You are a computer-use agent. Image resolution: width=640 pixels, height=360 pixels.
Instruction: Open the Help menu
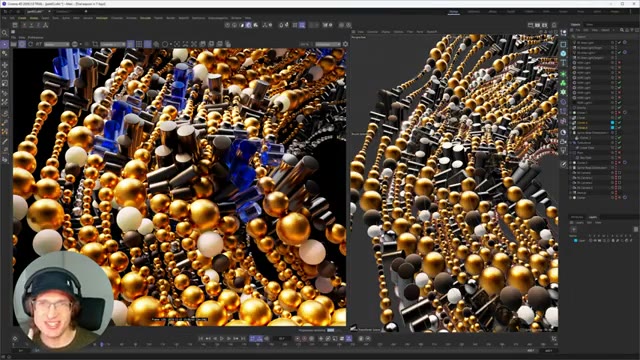pyautogui.click(x=248, y=18)
